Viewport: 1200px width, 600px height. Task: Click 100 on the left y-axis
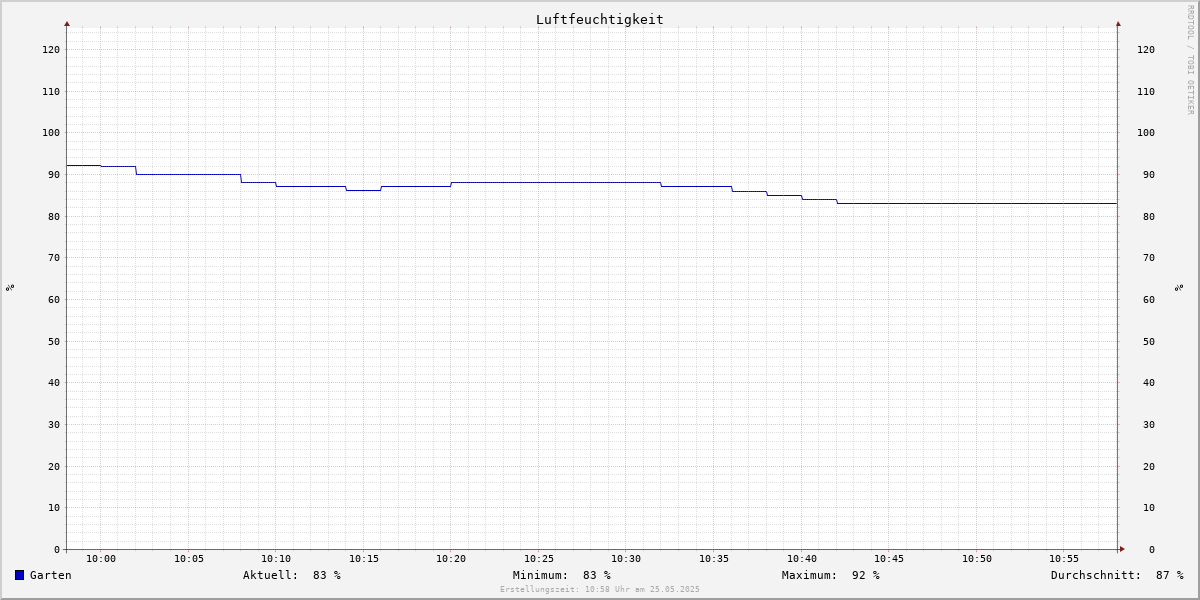click(51, 133)
